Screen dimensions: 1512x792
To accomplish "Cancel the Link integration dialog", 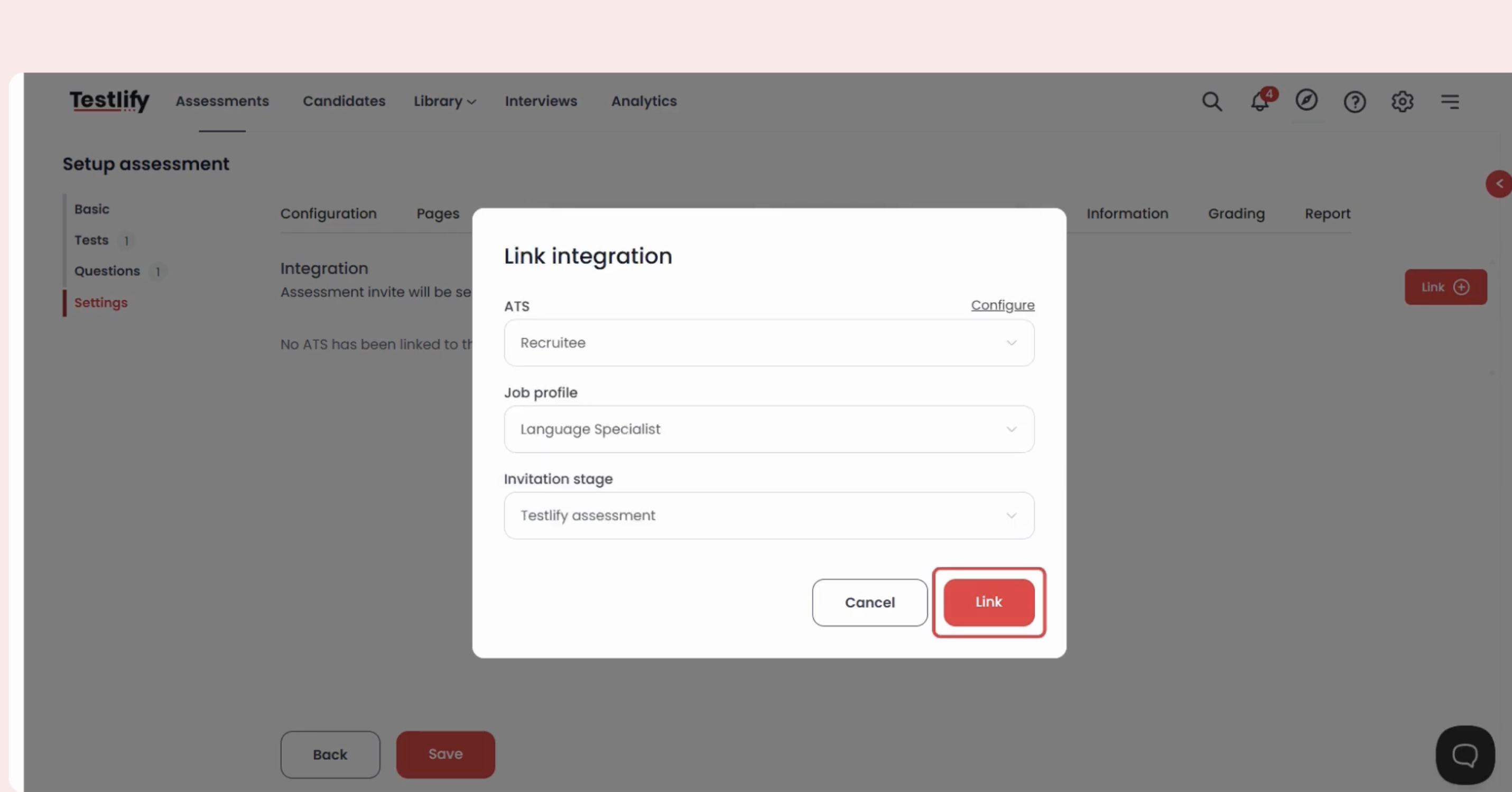I will [x=869, y=602].
